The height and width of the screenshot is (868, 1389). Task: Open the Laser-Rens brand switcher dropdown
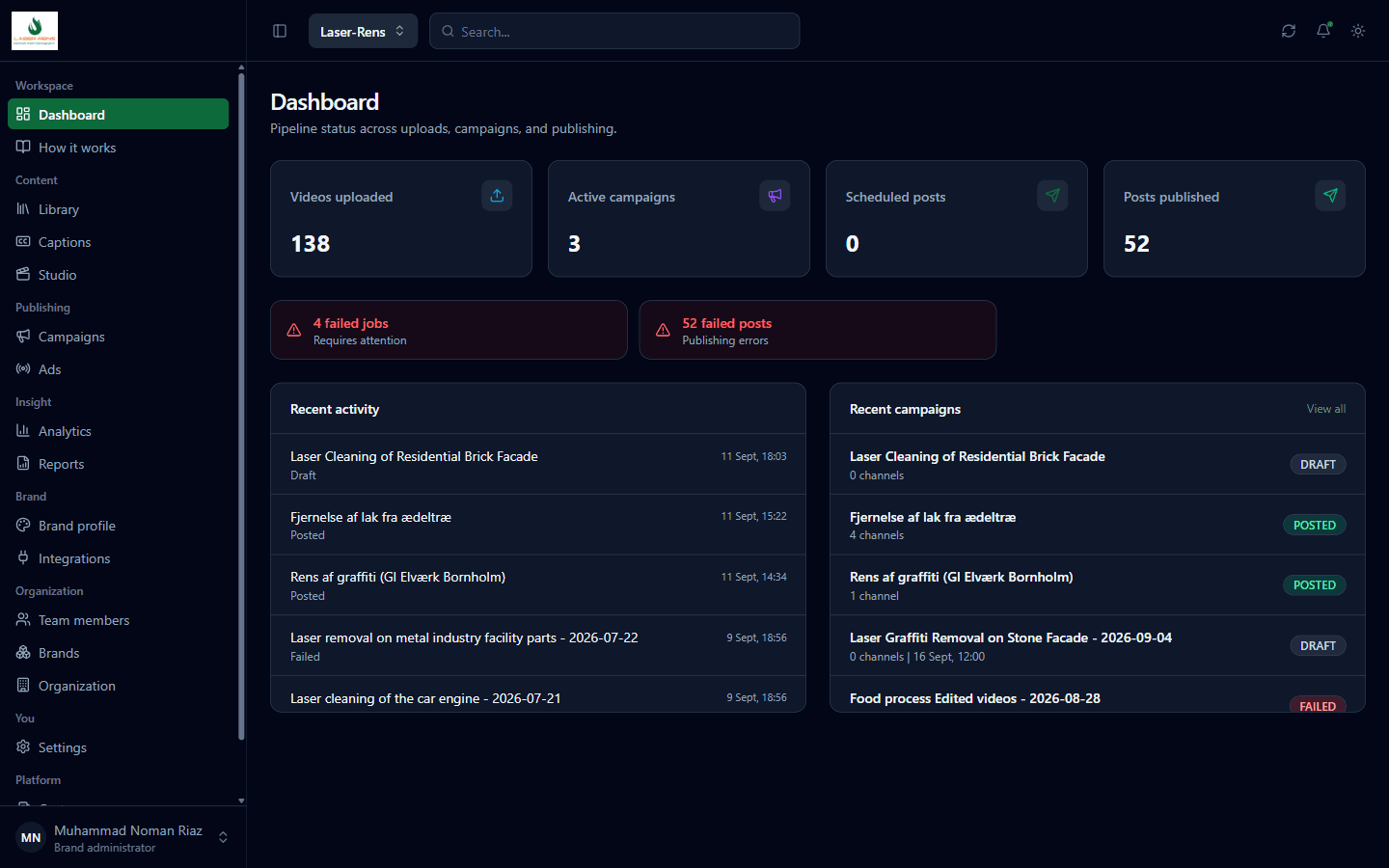click(363, 31)
